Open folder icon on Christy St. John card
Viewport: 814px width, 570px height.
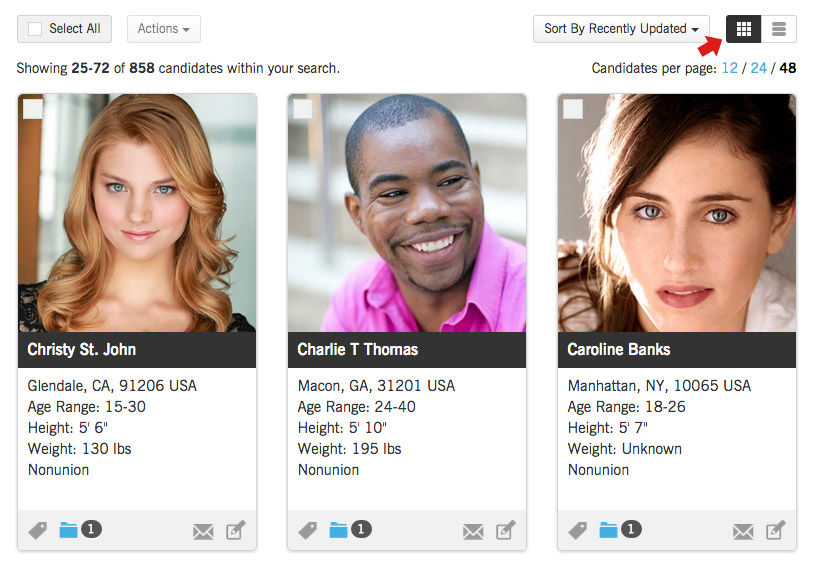[x=69, y=530]
